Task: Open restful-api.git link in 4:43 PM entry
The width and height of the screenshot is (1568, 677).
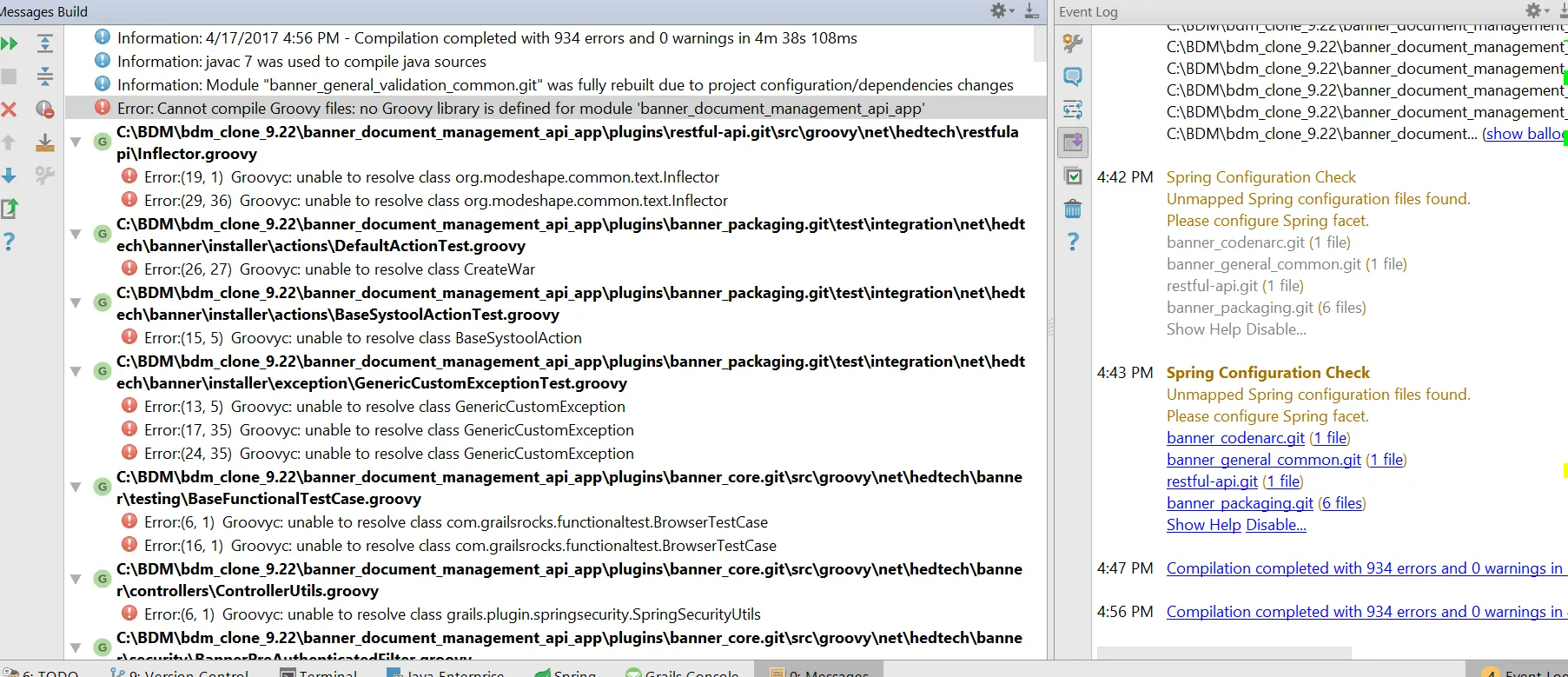Action: [x=1212, y=481]
